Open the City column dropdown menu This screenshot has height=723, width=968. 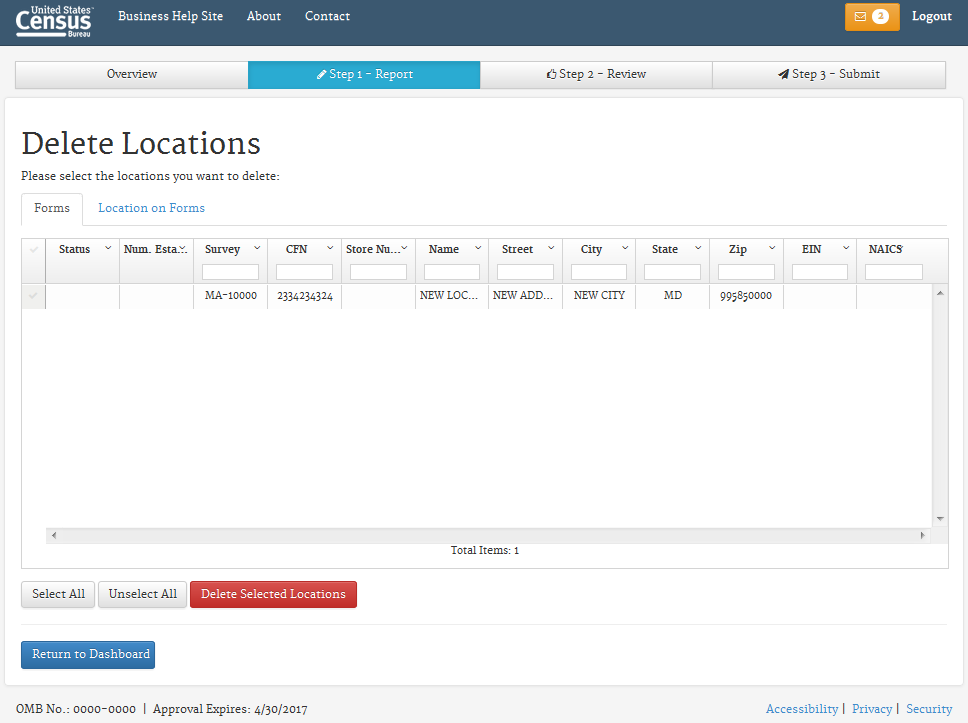pyautogui.click(x=625, y=248)
